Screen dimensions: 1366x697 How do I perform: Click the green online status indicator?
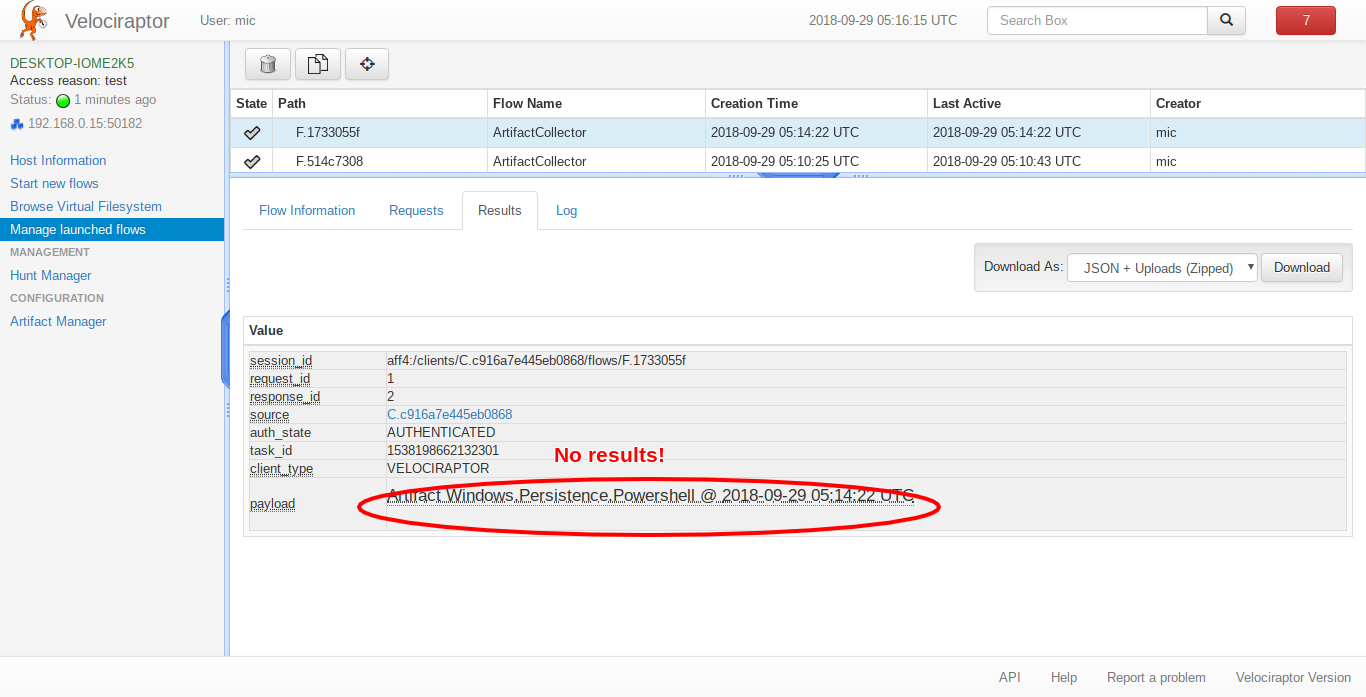(x=63, y=100)
